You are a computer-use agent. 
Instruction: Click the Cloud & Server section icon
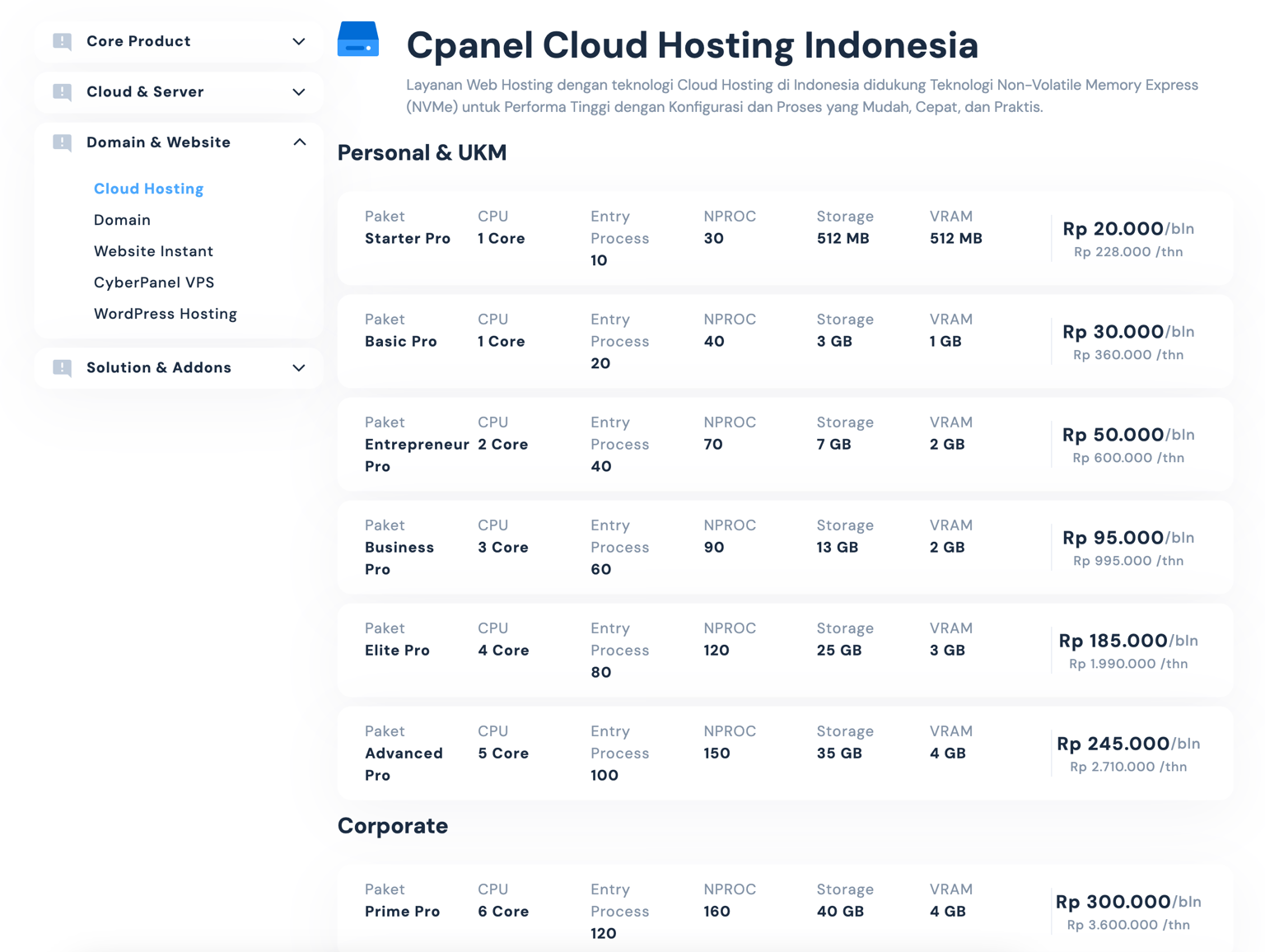pyautogui.click(x=62, y=92)
